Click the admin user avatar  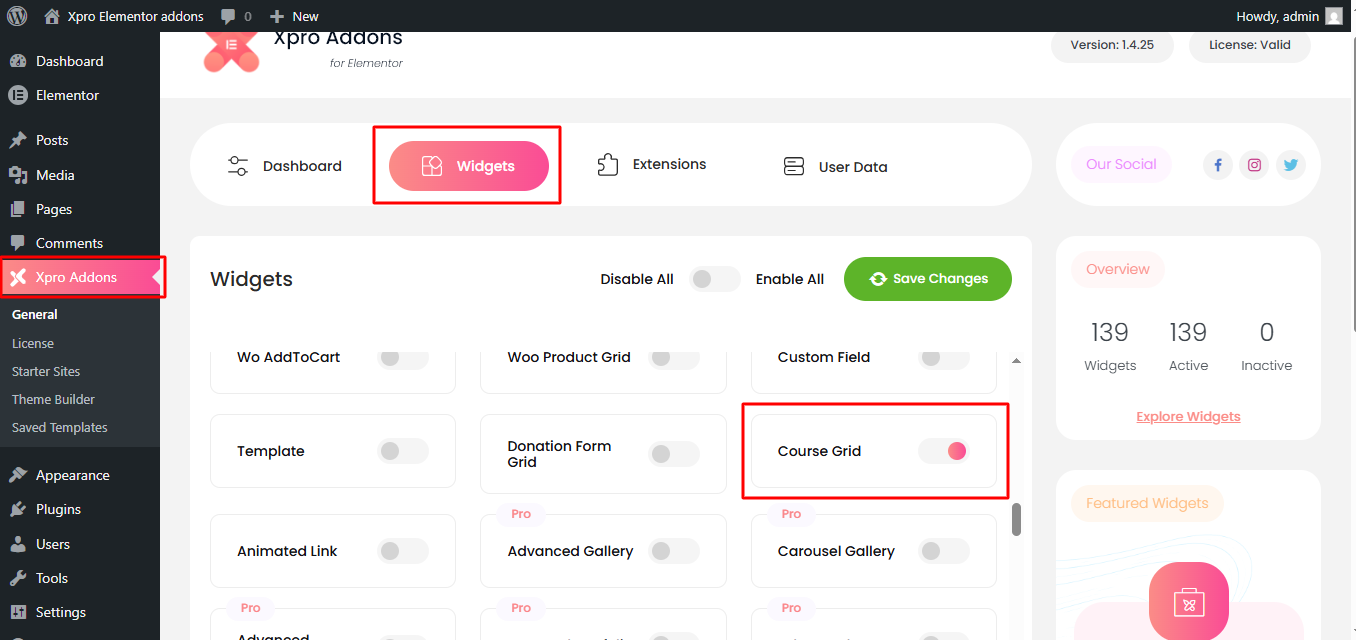[x=1334, y=16]
